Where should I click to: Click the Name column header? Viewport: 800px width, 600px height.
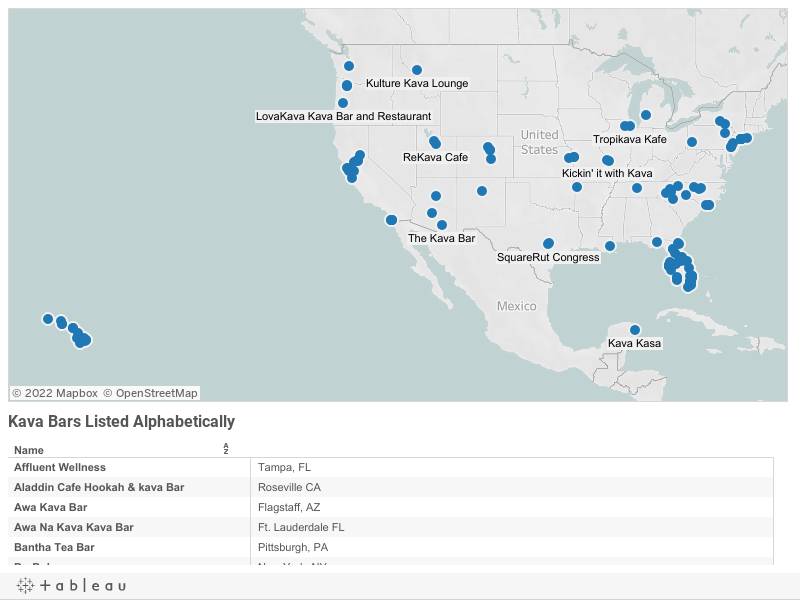(29, 450)
